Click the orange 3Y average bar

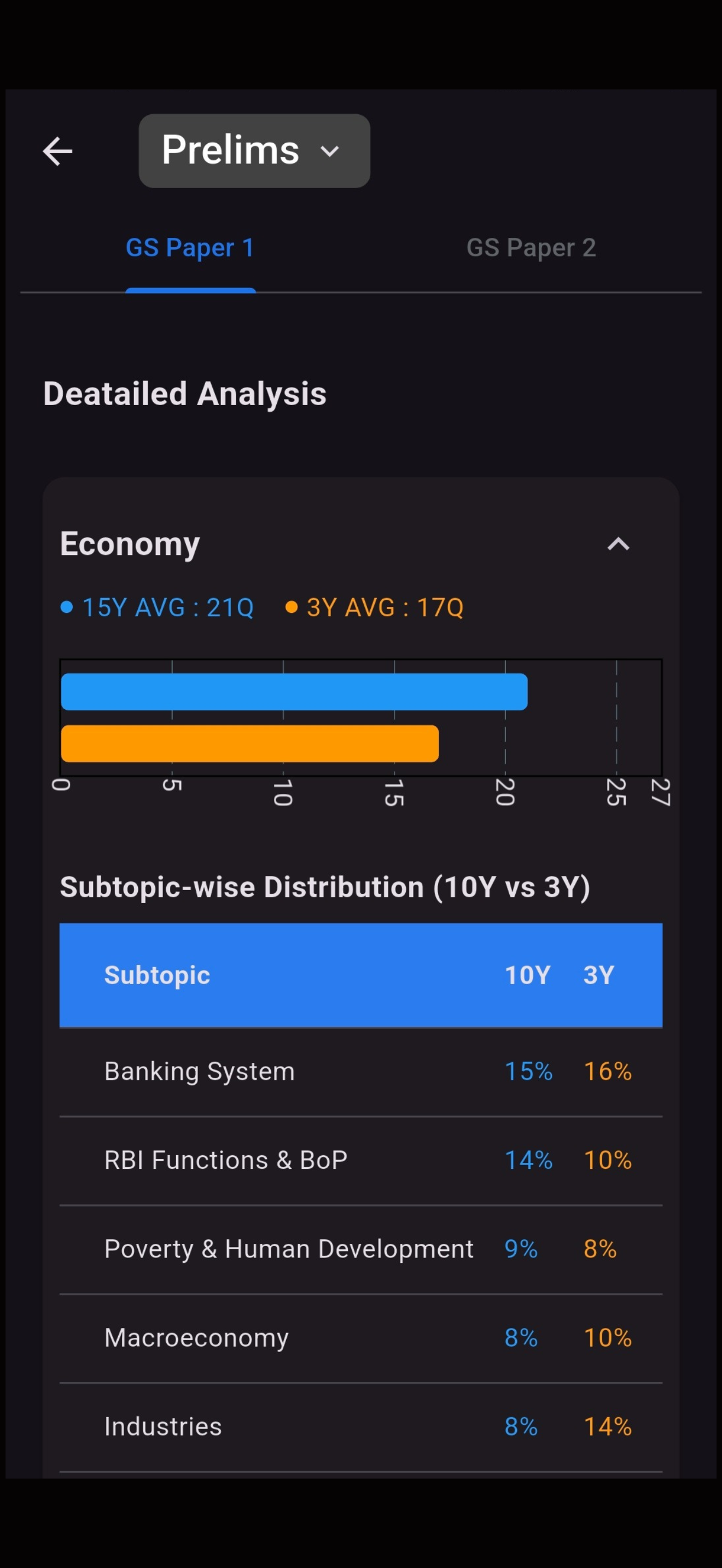click(249, 743)
